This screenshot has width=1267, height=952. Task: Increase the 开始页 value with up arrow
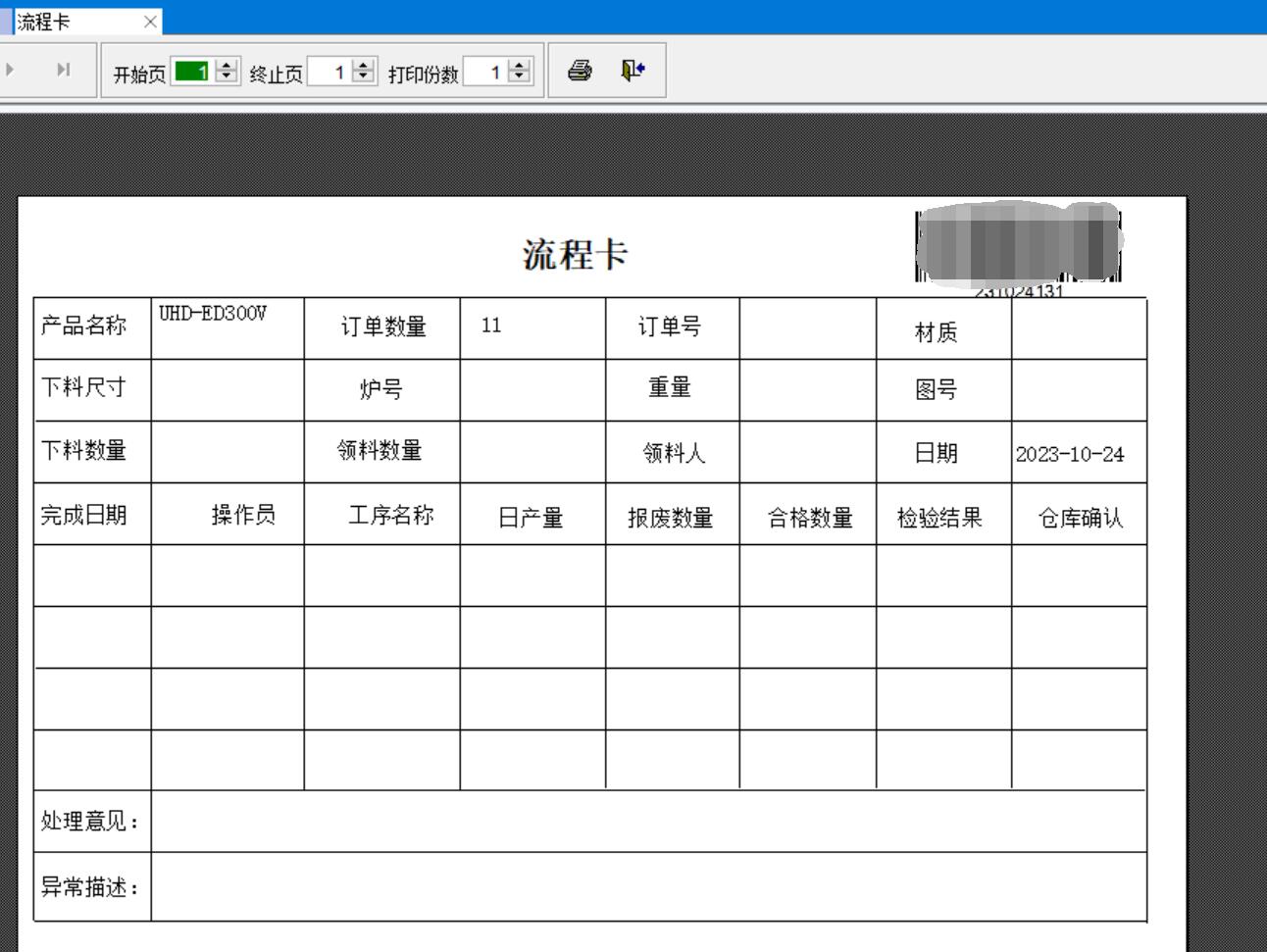click(227, 66)
